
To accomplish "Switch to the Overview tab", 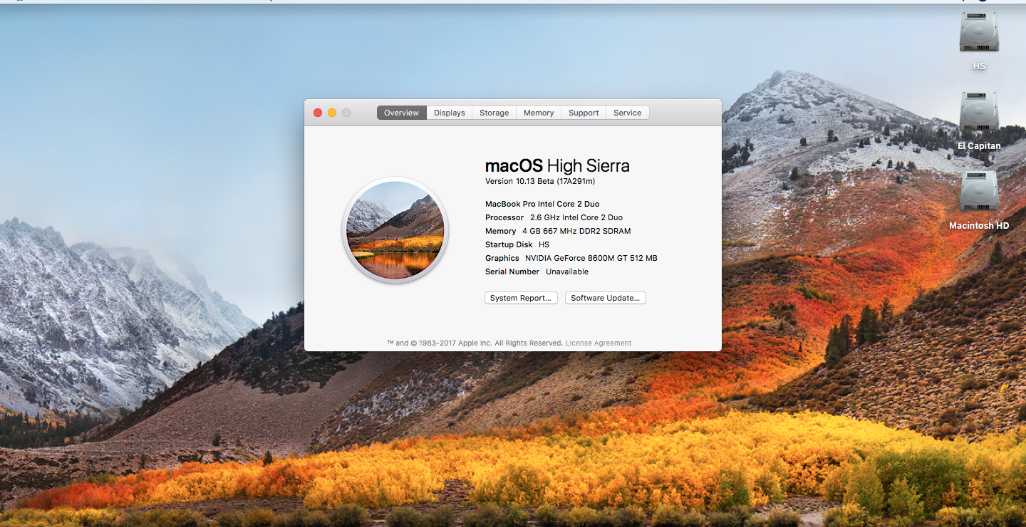I will click(x=401, y=113).
